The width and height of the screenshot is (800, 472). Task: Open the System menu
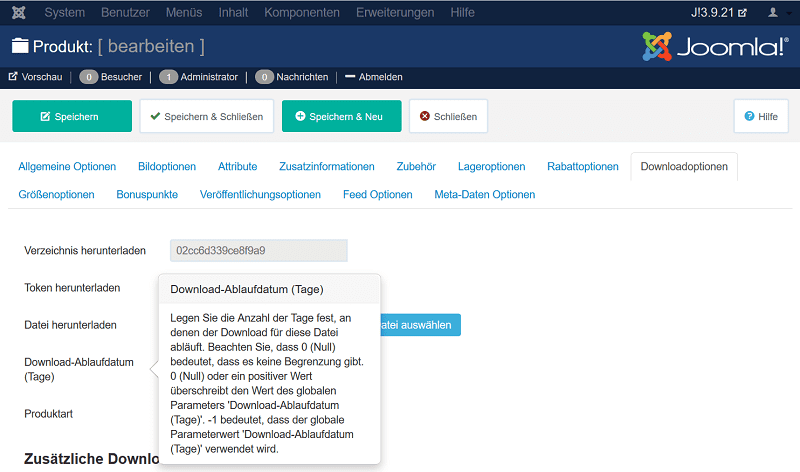(x=65, y=13)
